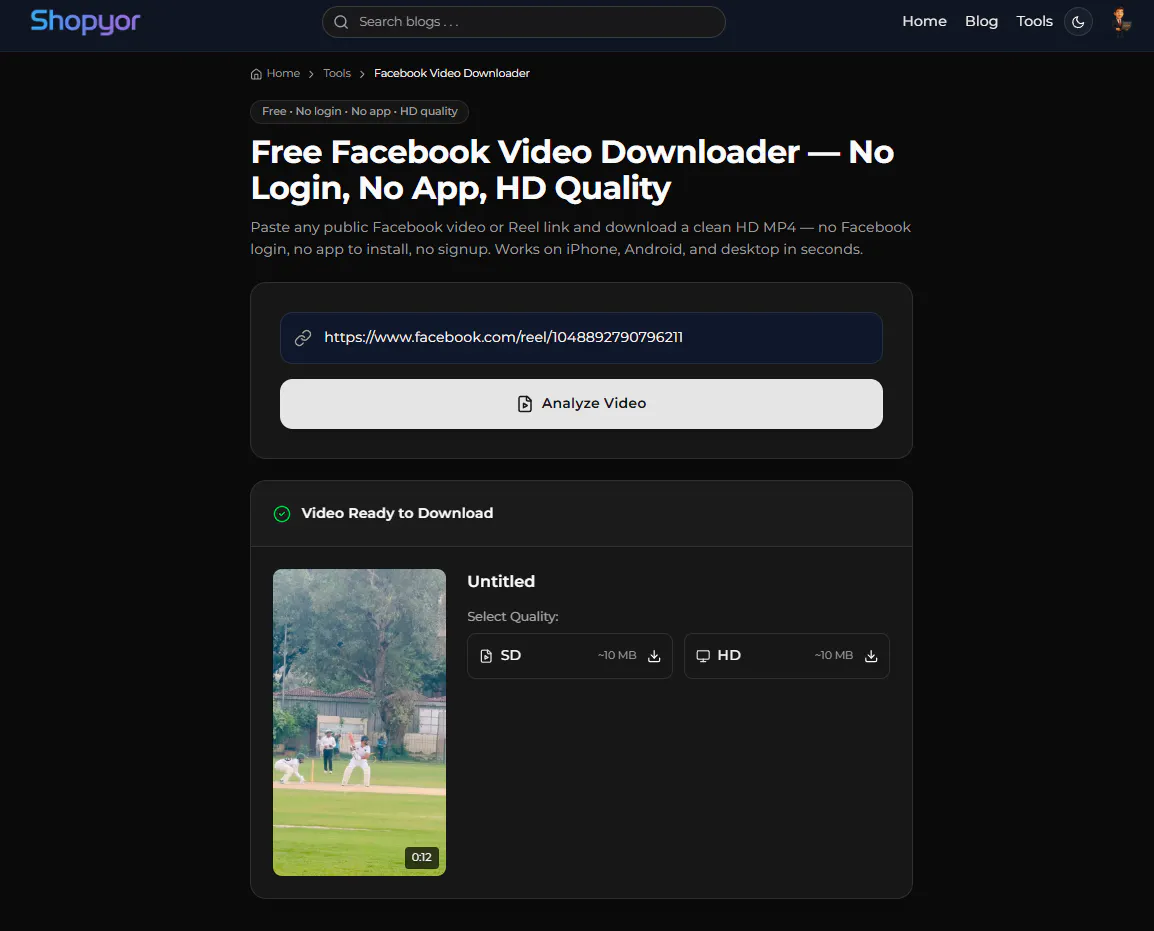Click Video Ready to Download heading

click(397, 513)
